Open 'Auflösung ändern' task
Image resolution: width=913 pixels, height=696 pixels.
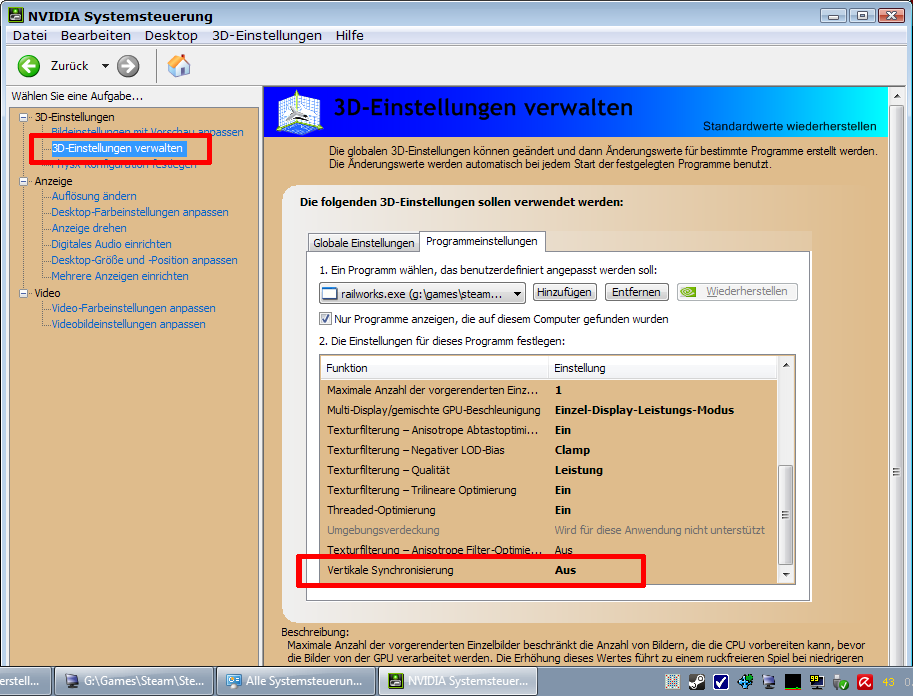(94, 196)
